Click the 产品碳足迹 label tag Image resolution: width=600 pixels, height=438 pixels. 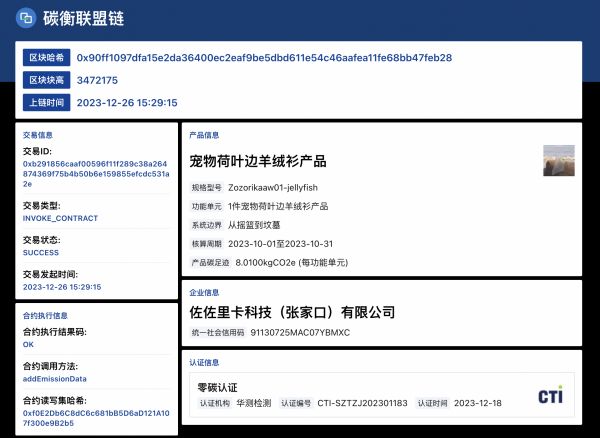pyautogui.click(x=210, y=262)
